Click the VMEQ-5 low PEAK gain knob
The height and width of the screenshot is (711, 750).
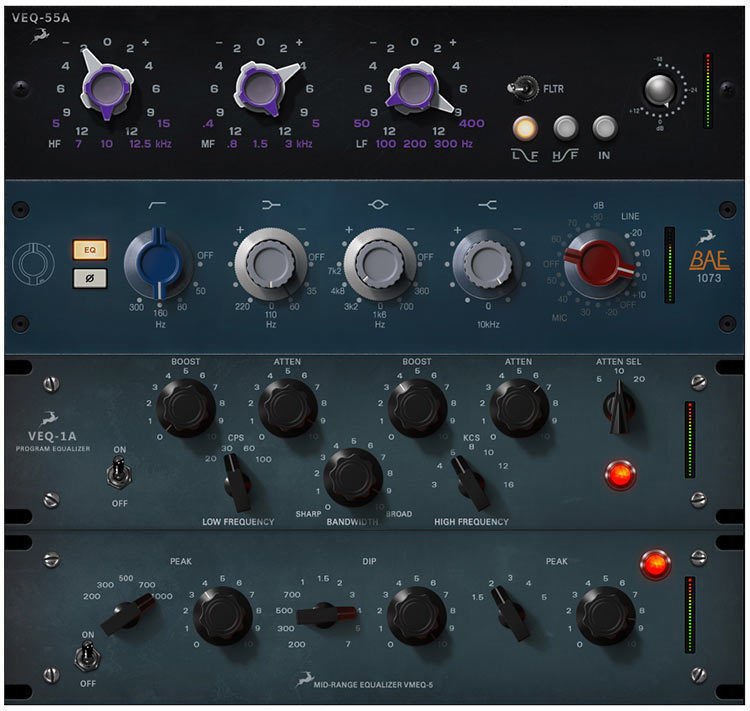[x=222, y=616]
